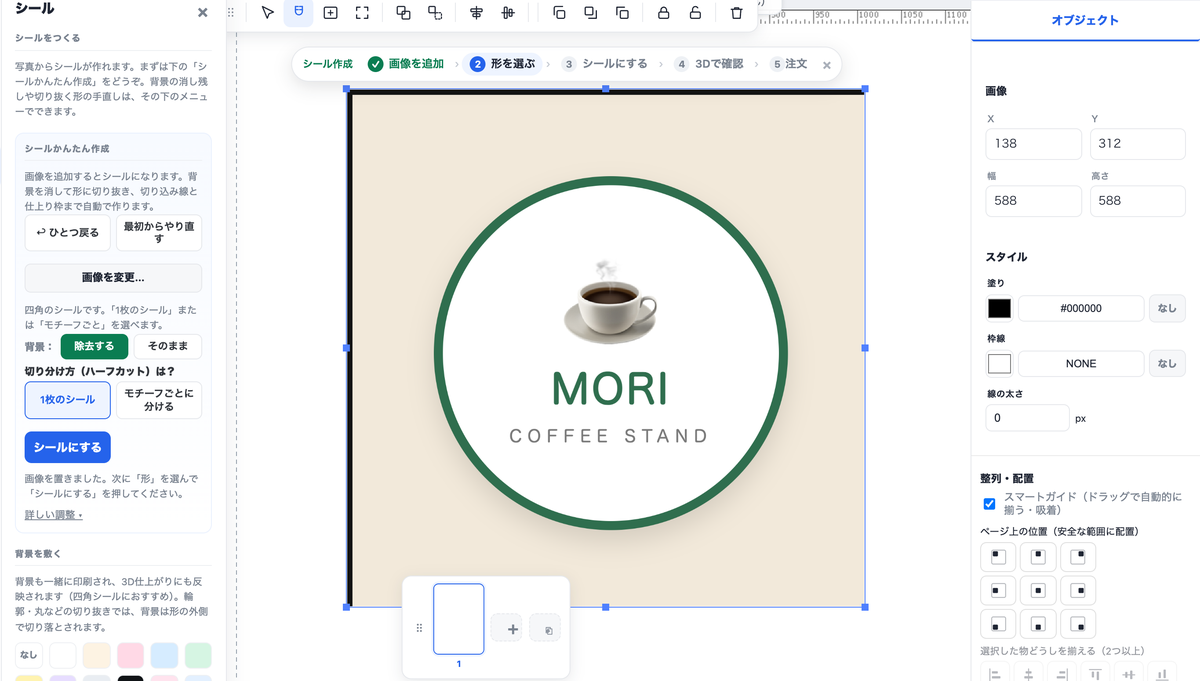
Task: Click the 画像を変更 button
Action: tap(113, 278)
